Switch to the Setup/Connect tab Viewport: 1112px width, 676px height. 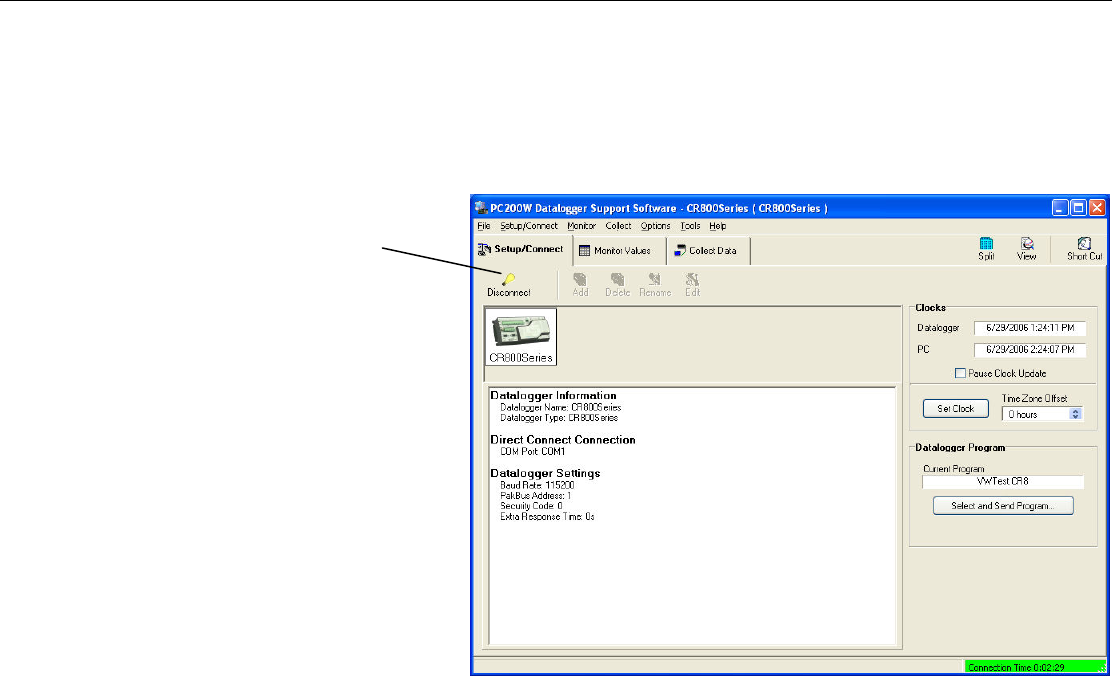(521, 250)
